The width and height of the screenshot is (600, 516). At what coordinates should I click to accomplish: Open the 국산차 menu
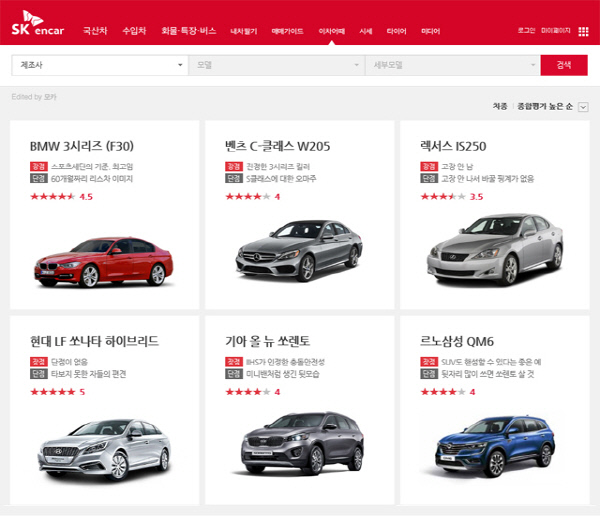point(95,31)
